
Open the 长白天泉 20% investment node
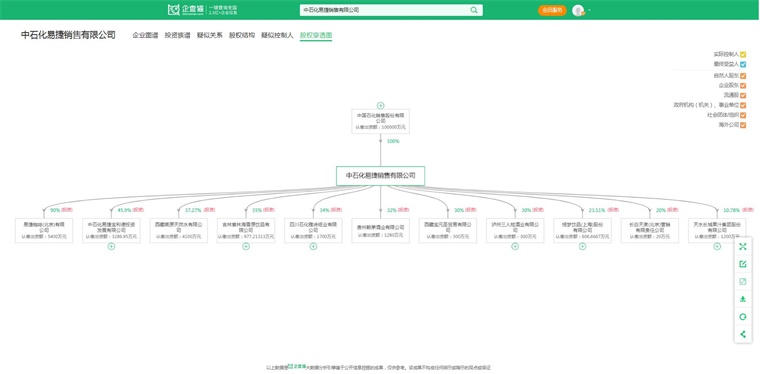(x=649, y=230)
